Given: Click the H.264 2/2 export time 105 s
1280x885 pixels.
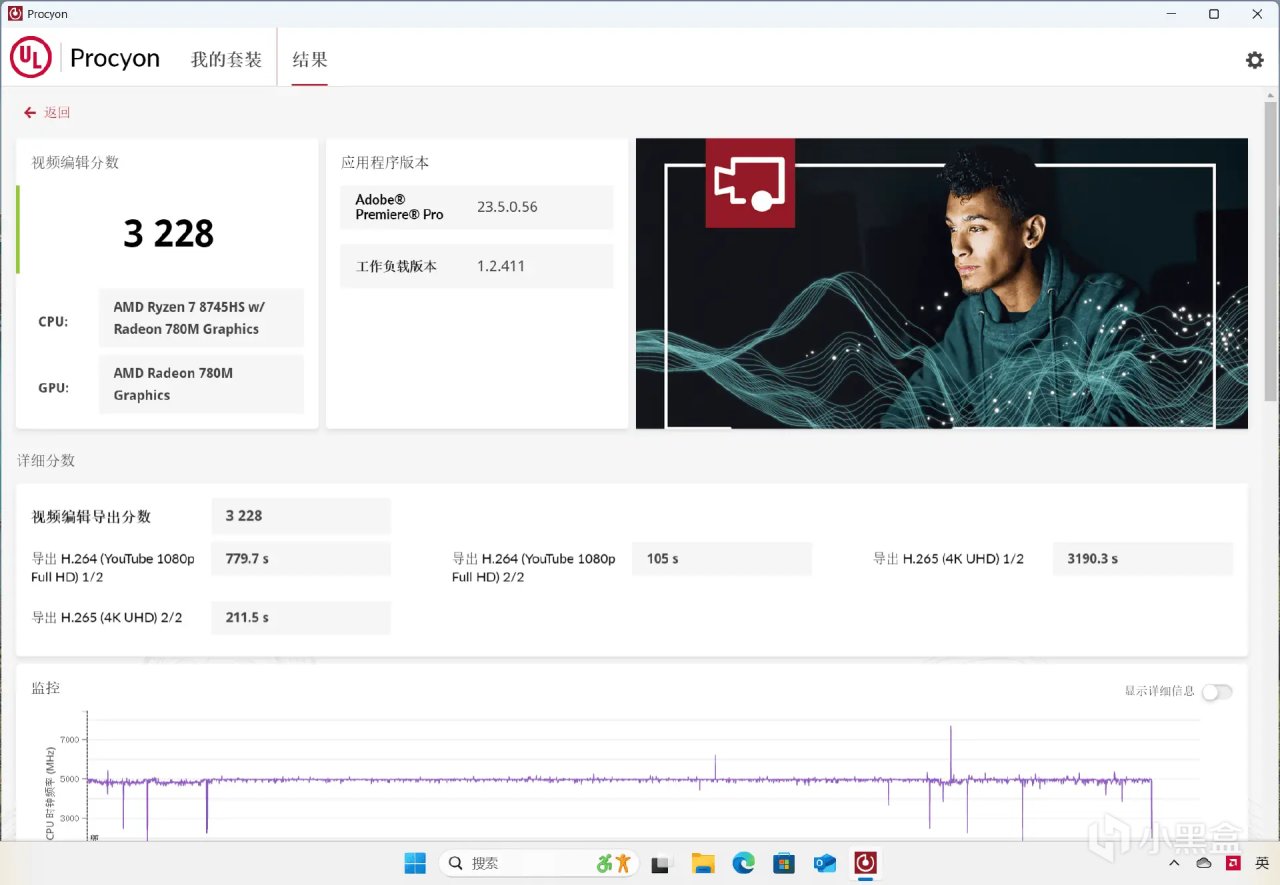Looking at the screenshot, I should click(722, 559).
